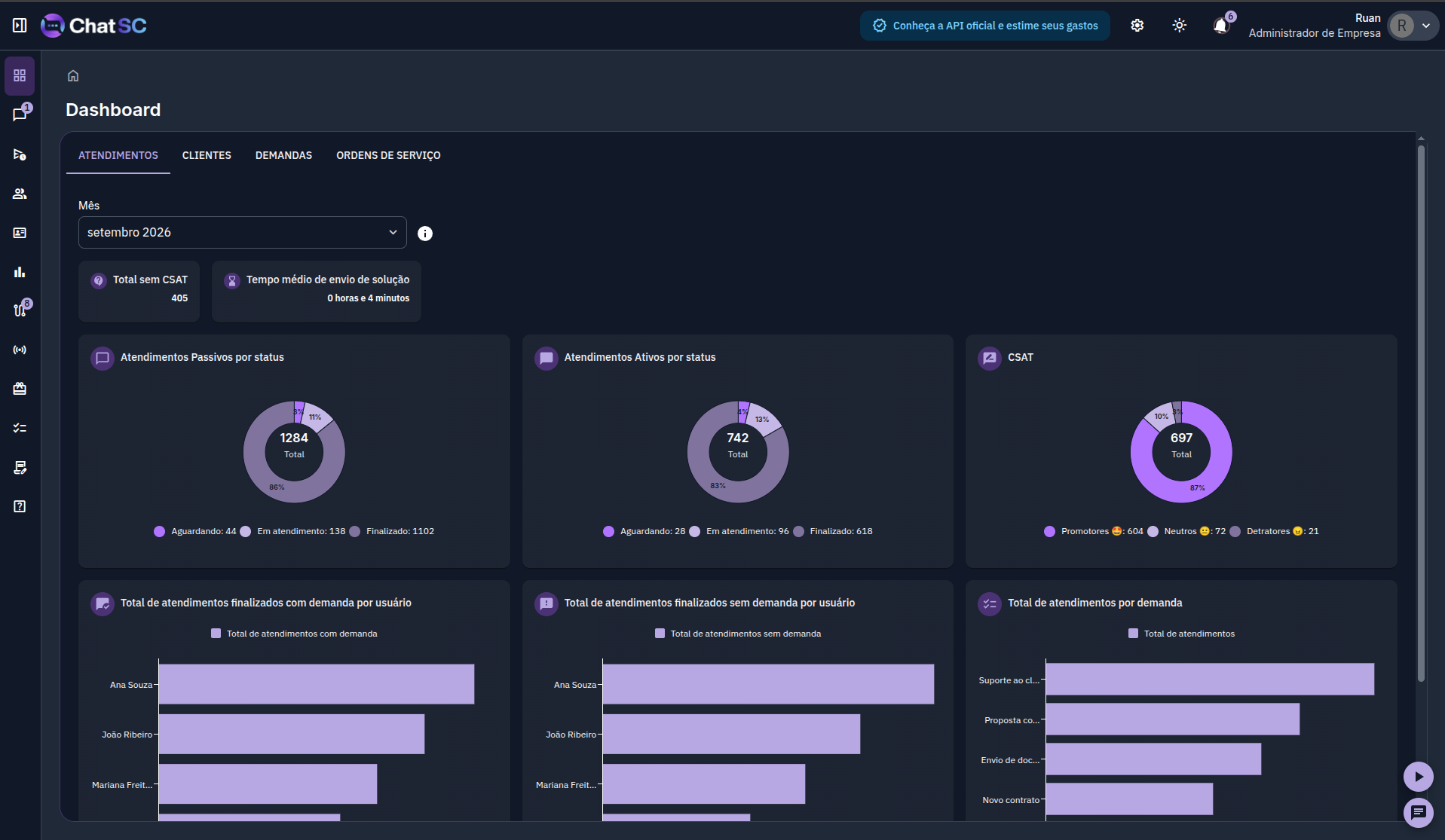Click the round play button at bottom right
Screen dimensions: 1445x840
pos(1419,777)
